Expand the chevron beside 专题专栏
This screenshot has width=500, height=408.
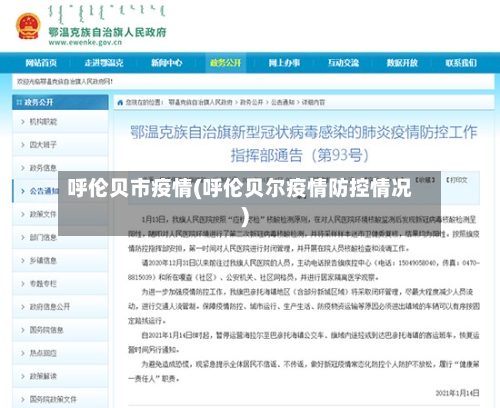[23, 284]
